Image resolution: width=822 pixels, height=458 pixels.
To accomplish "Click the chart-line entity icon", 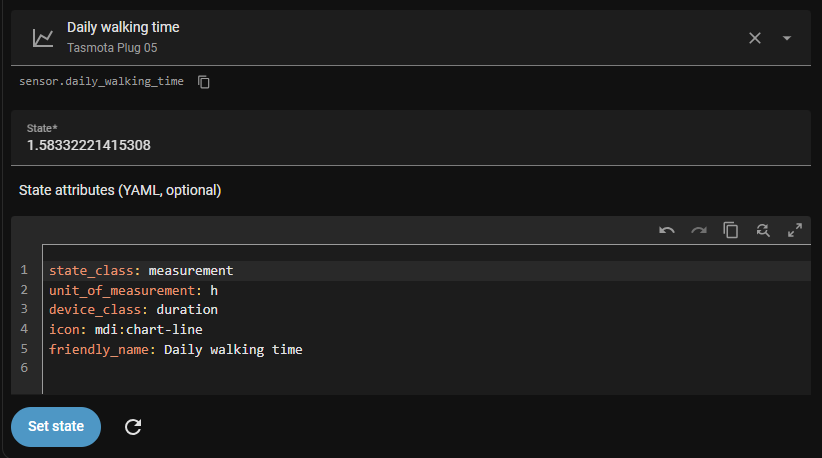I will (42, 38).
